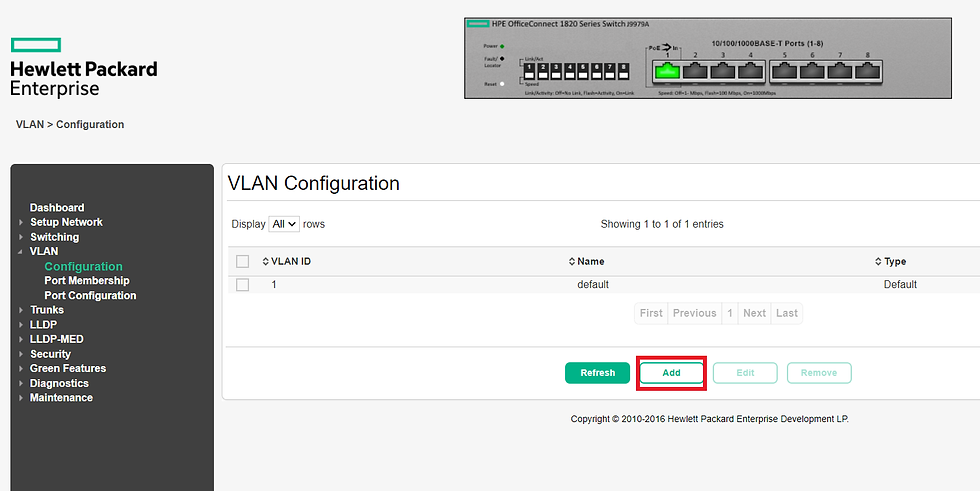Click port 2 on the switch diagram
The height and width of the screenshot is (491, 980).
(x=695, y=72)
